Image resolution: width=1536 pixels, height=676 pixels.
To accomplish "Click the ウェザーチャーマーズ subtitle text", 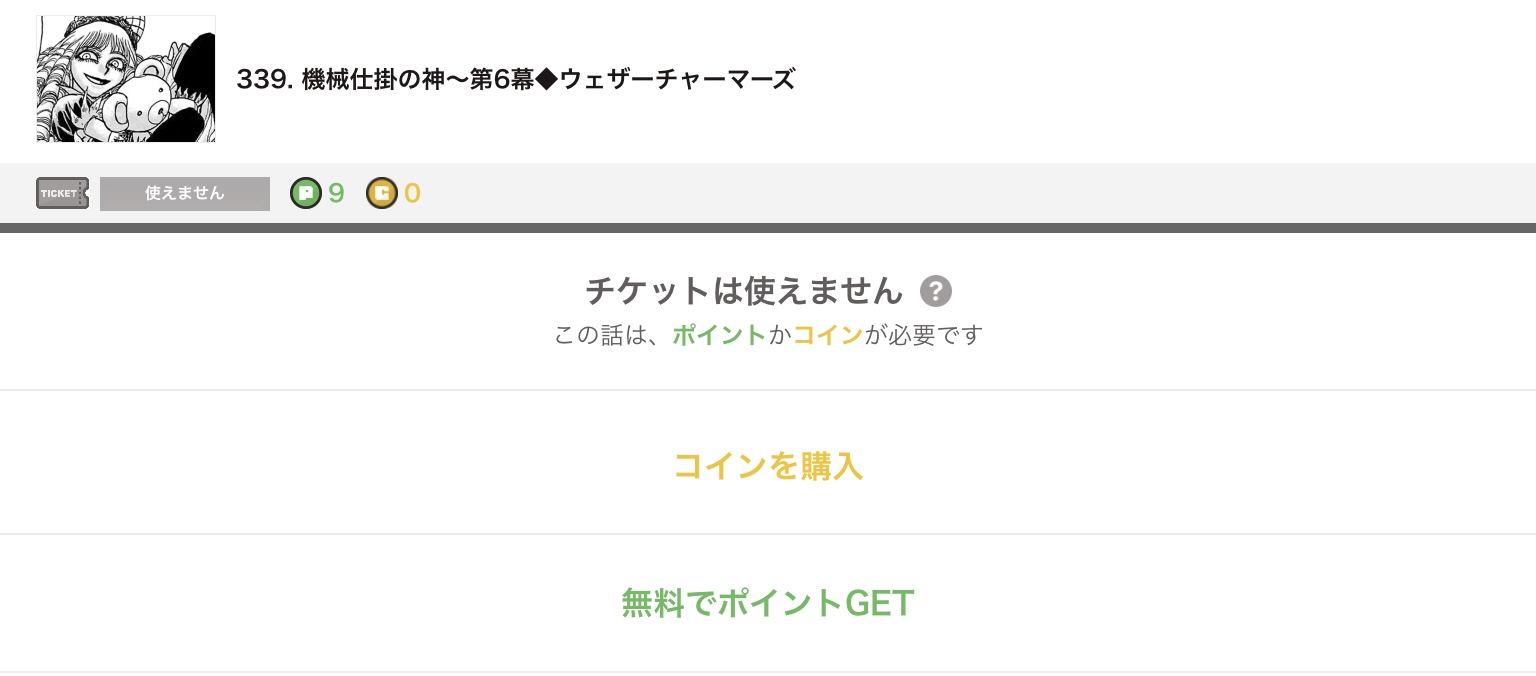I will click(677, 80).
